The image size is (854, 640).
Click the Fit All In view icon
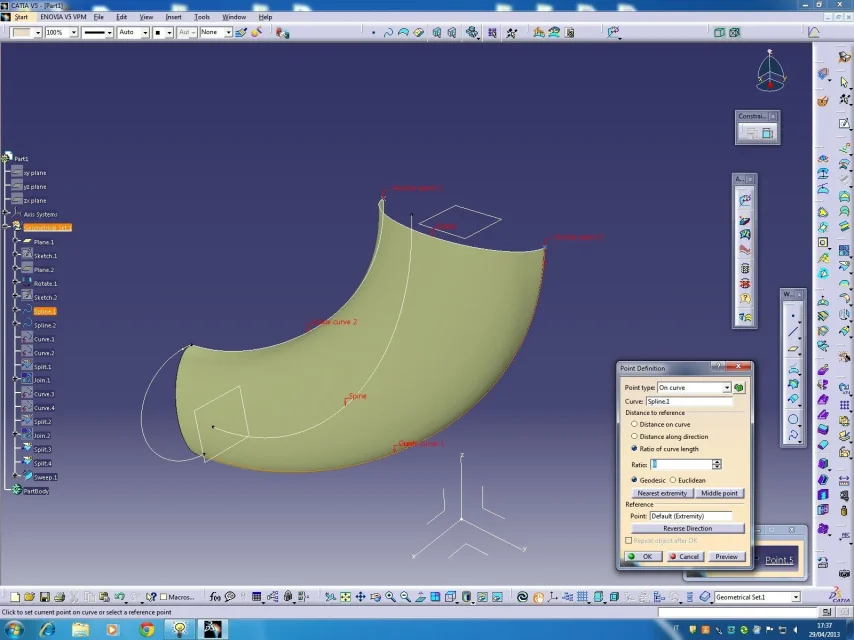[345, 597]
